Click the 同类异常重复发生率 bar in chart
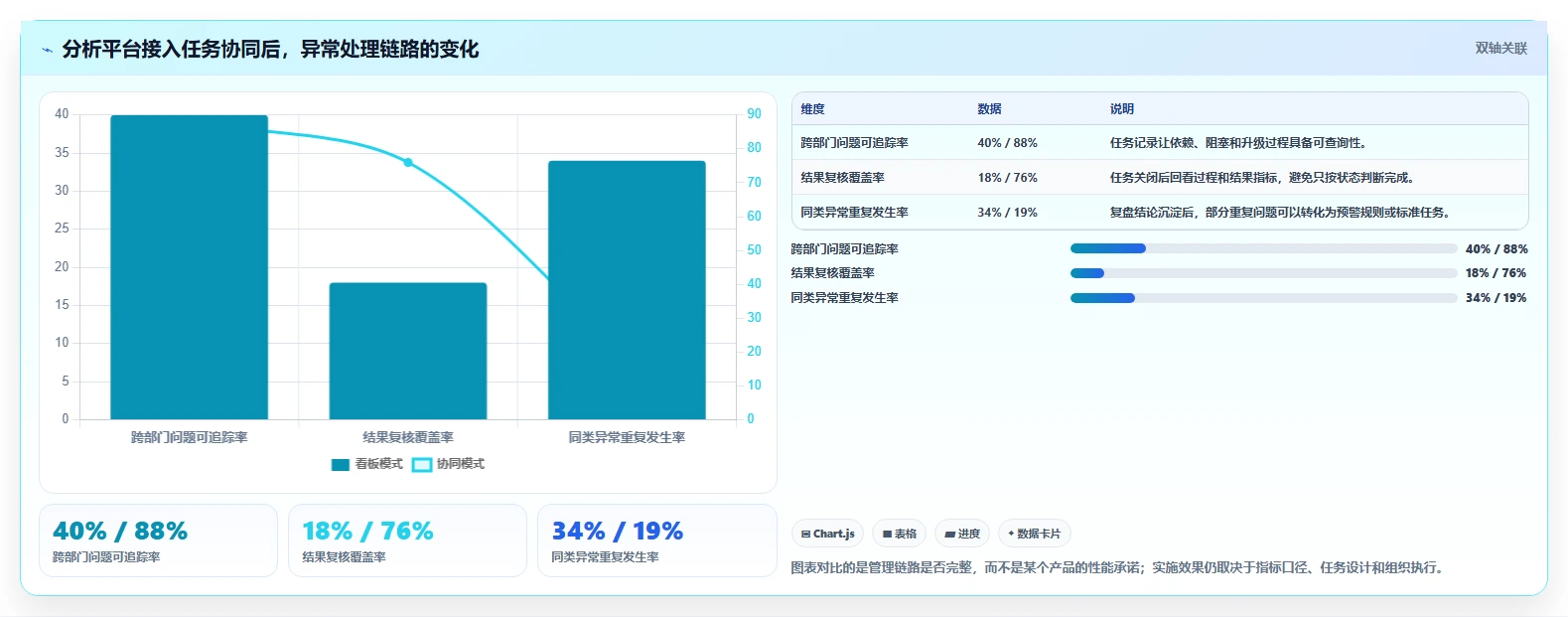 tap(627, 290)
